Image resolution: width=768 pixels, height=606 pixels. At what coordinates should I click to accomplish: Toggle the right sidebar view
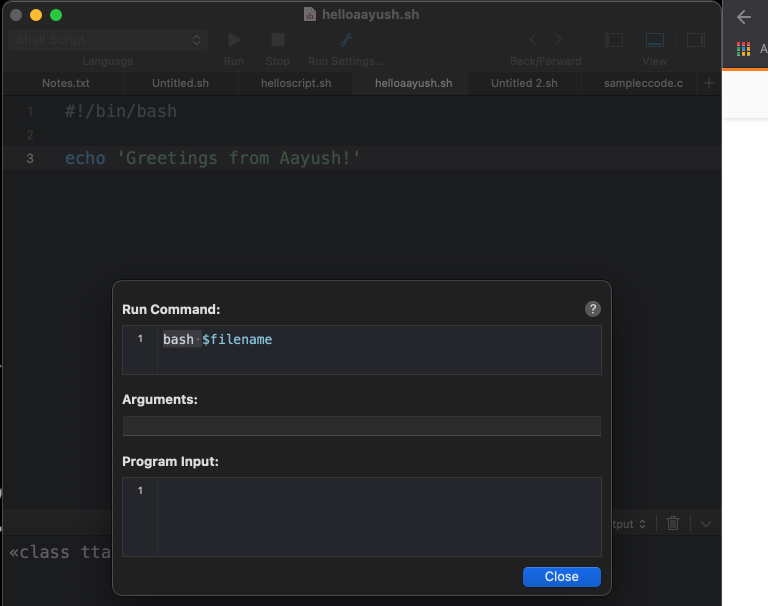pos(695,40)
